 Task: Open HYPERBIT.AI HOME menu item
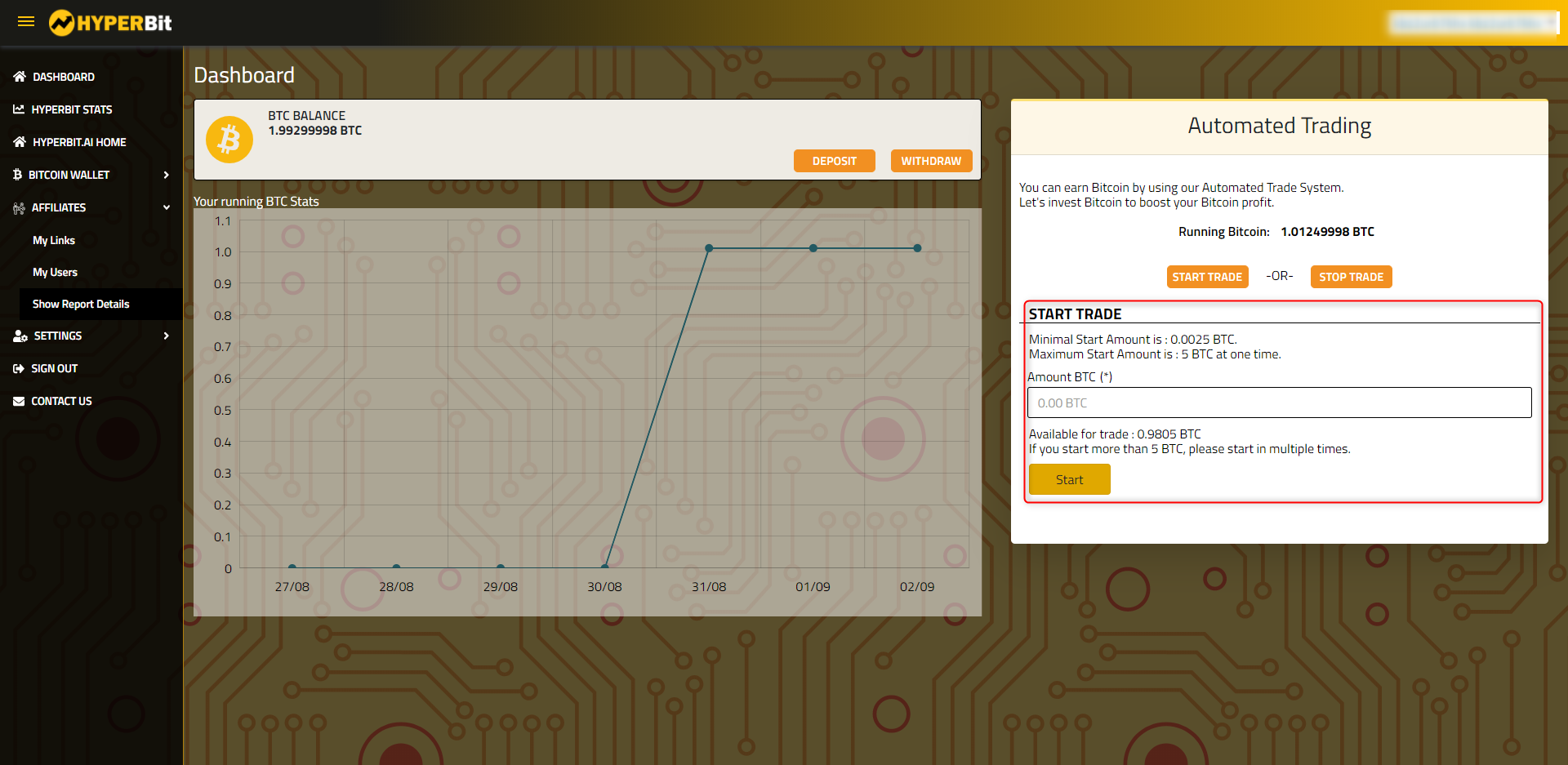point(79,142)
